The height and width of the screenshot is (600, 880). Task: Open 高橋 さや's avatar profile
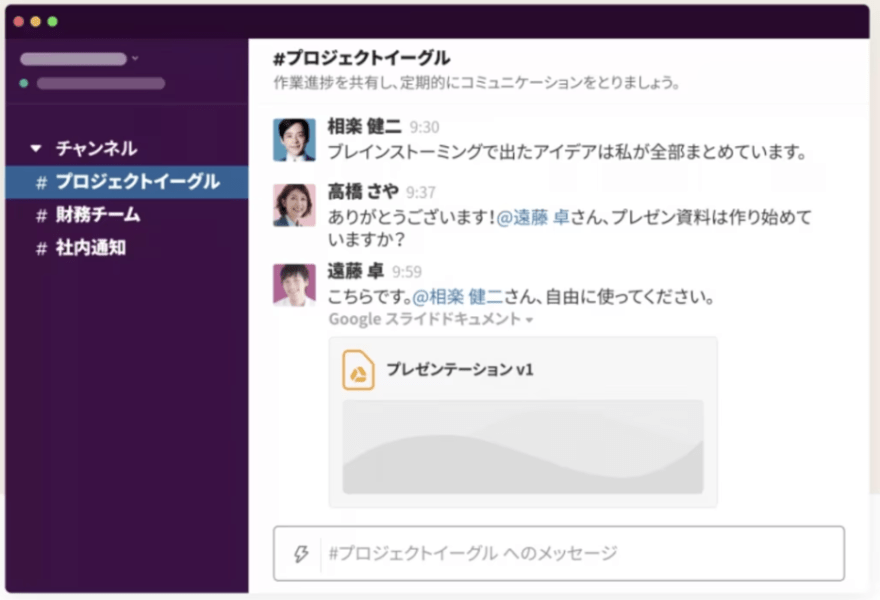pos(294,205)
